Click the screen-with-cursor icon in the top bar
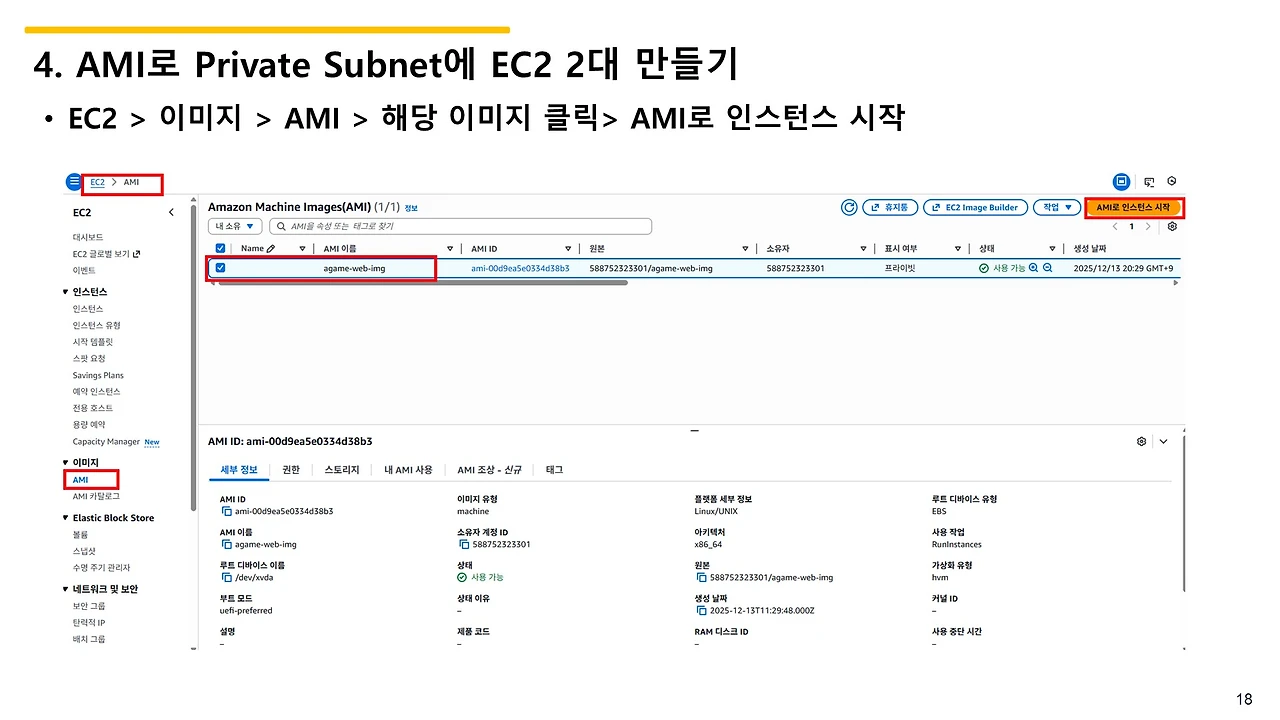 tap(1149, 182)
